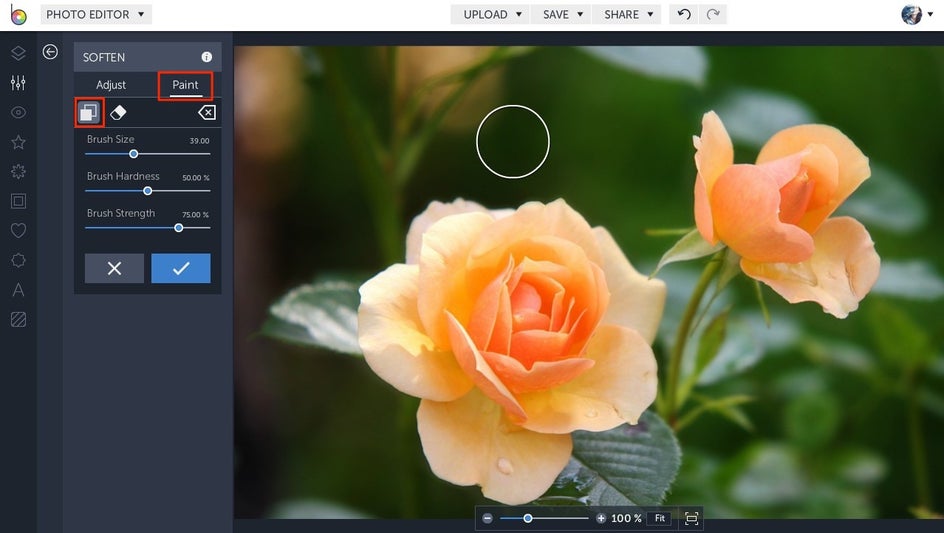Screen dimensions: 944x533
Task: Click the SOFTEN panel title
Action: pyautogui.click(x=104, y=57)
